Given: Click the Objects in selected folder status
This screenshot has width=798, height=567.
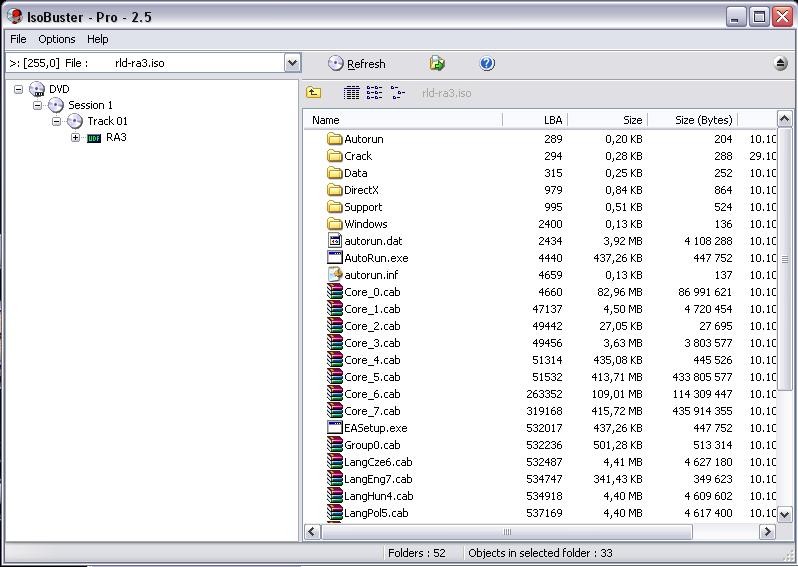Looking at the screenshot, I should pos(540,553).
